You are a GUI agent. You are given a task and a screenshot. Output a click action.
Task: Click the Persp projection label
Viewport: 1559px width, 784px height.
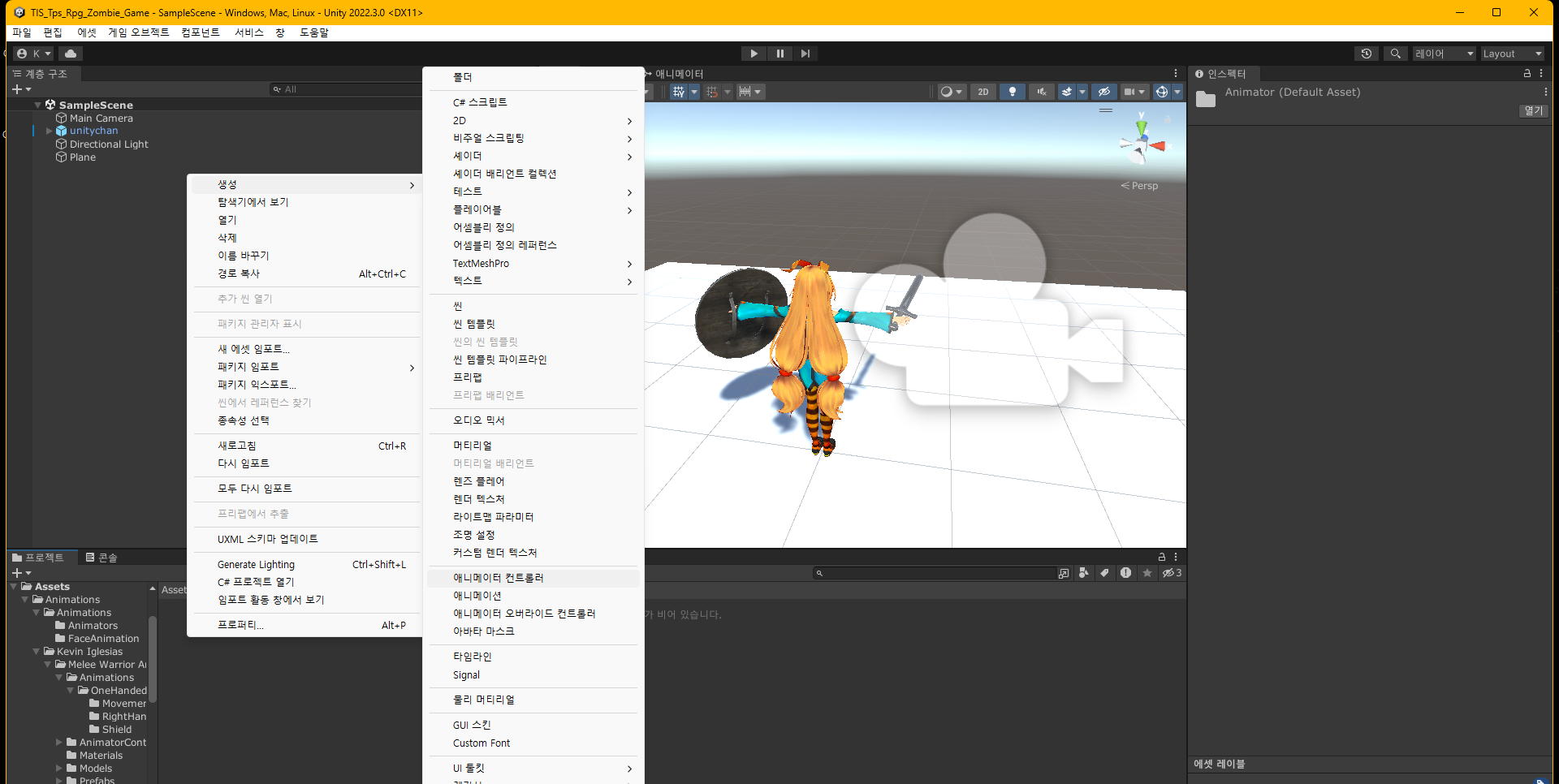1140,186
